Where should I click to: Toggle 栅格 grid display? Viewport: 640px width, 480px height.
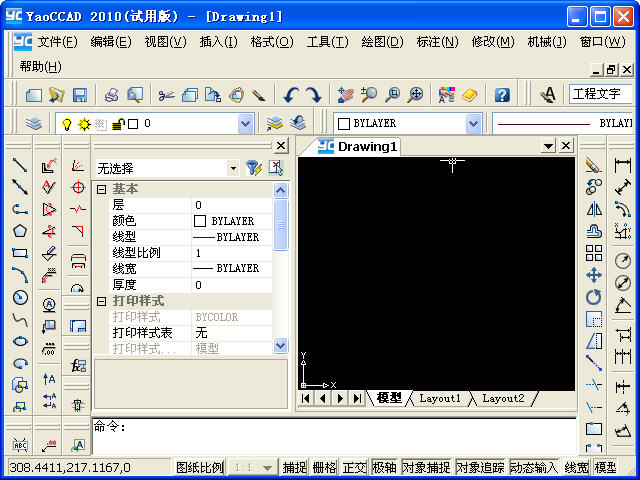tap(324, 467)
